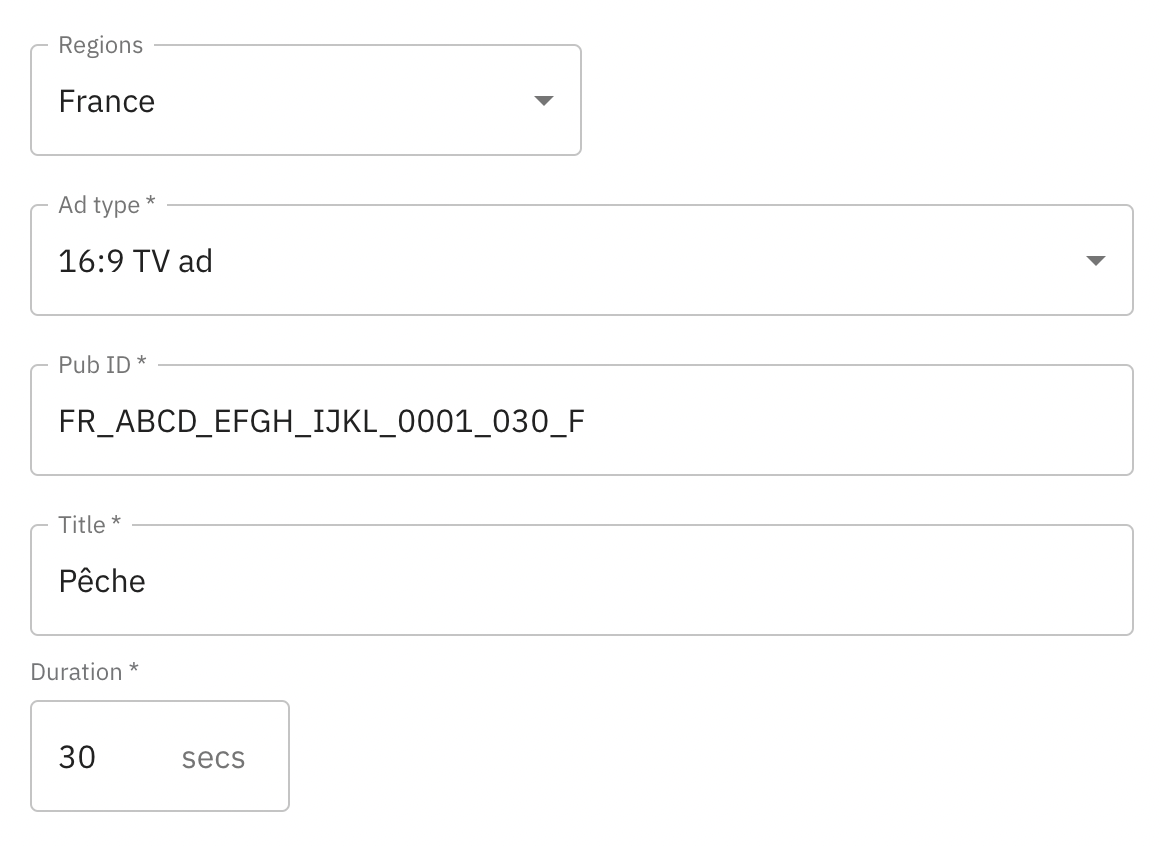This screenshot has height=846, width=1160.
Task: Click the "Pub ID *" field label
Action: 102,365
